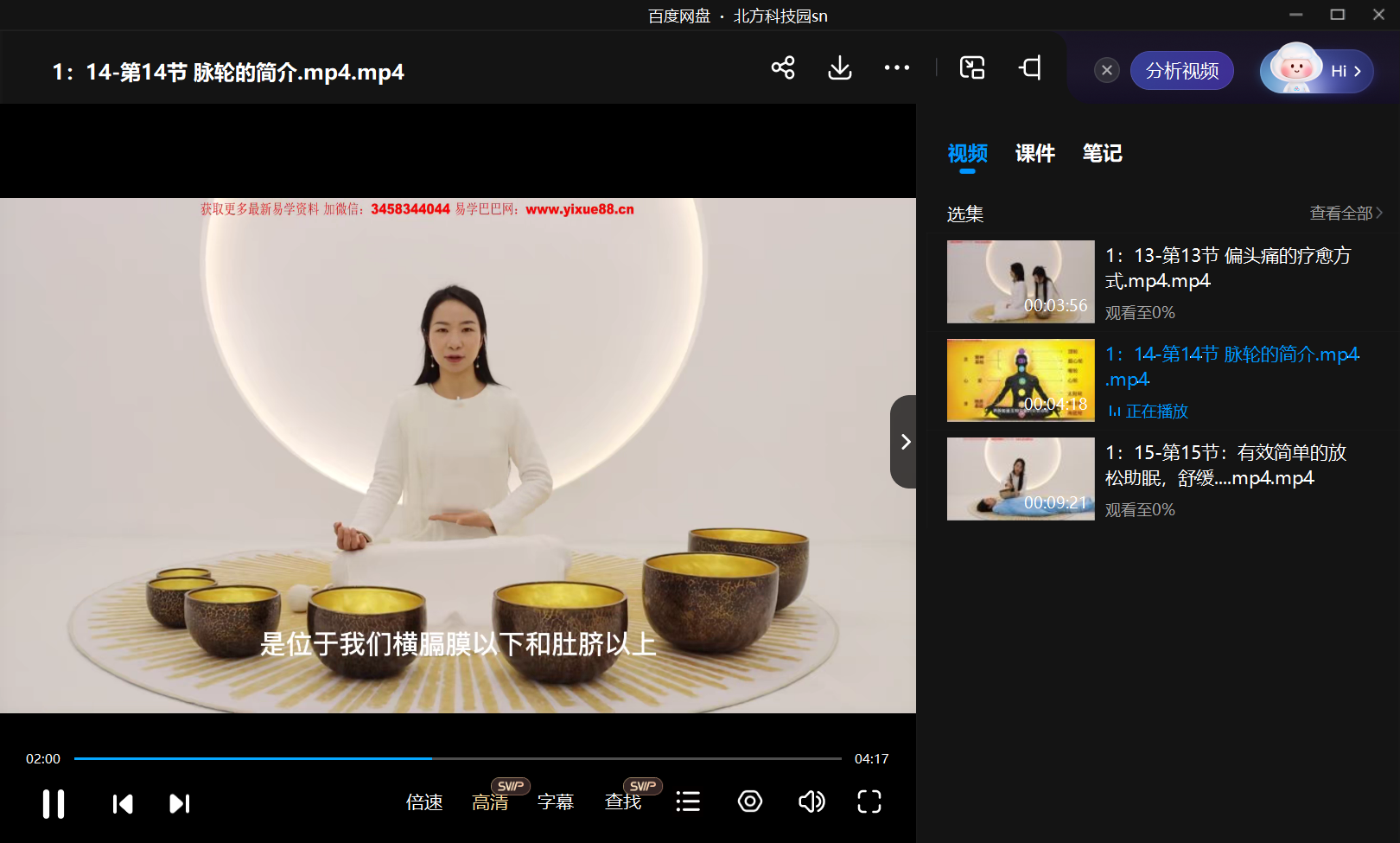Open 高清 quality selection

pos(489,802)
